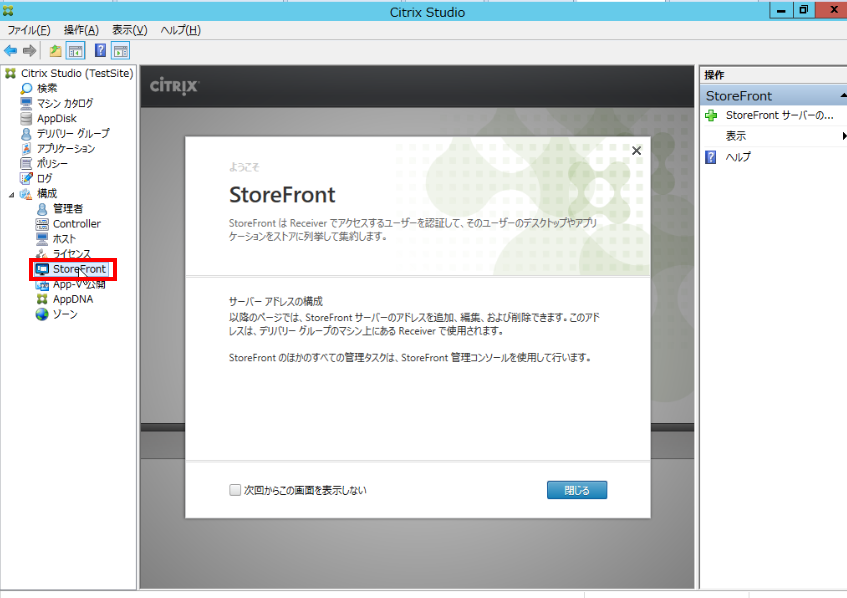Select the 構成 configuration node
The width and height of the screenshot is (847, 598).
[46, 193]
